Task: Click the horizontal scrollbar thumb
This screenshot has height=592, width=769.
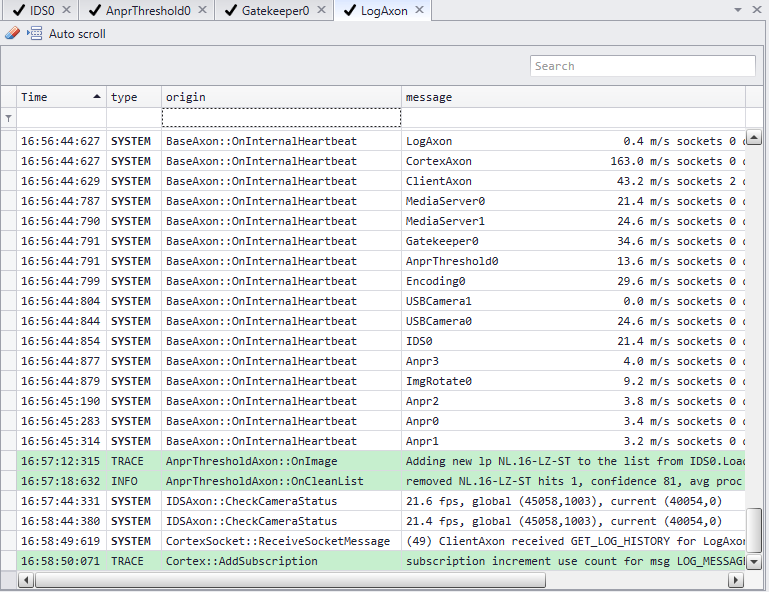Action: coord(290,580)
